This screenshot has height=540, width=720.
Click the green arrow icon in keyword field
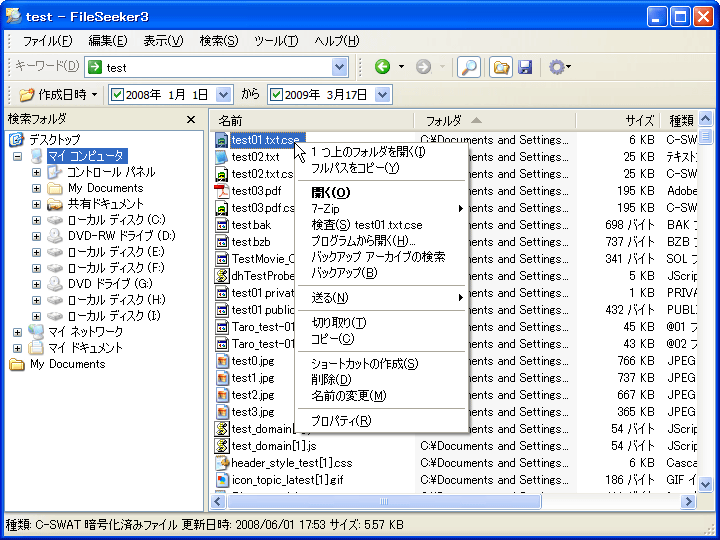95,68
